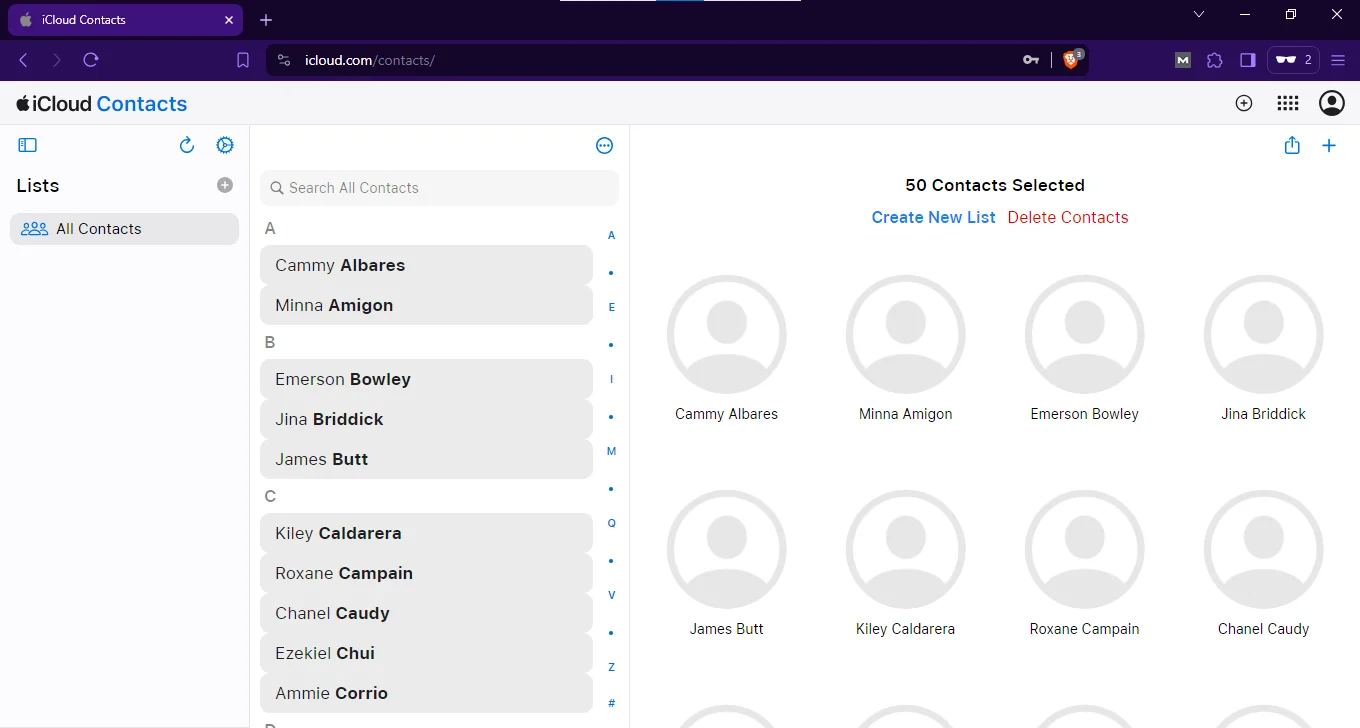Select the iCloud Contacts browser tab
Image resolution: width=1360 pixels, height=728 pixels.
[126, 20]
